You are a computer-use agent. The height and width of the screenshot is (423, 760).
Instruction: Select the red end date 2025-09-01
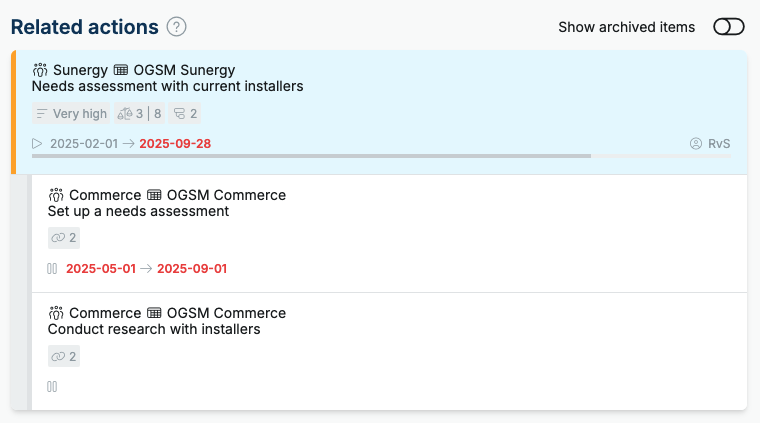(x=192, y=268)
